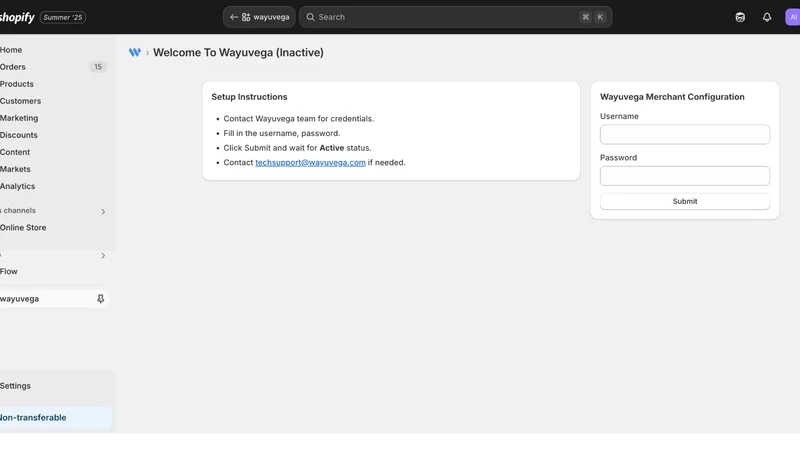
Task: Click the Wayuvega W logo icon
Action: click(135, 53)
